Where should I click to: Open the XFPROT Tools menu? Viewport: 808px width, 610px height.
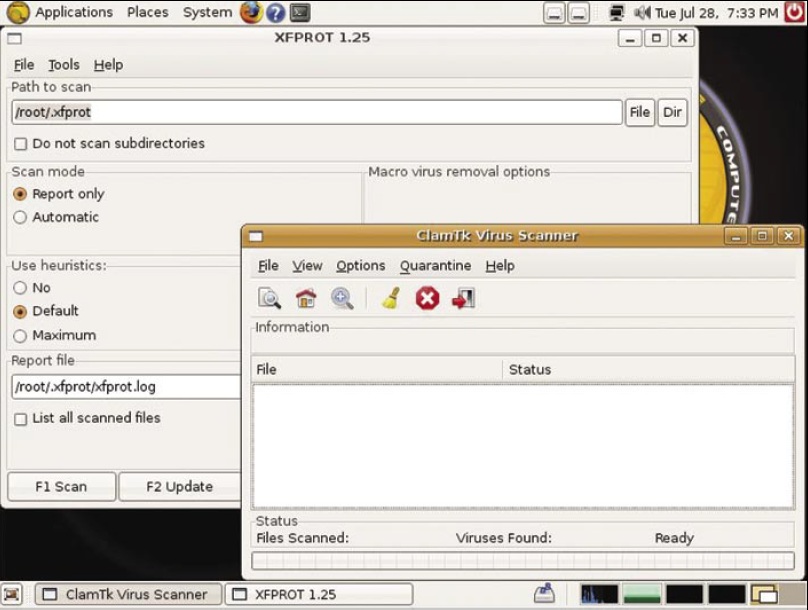64,65
